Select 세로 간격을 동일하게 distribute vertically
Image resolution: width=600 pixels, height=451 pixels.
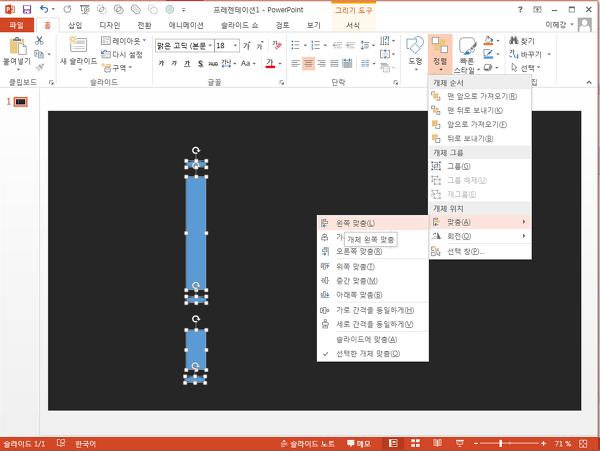pos(373,324)
